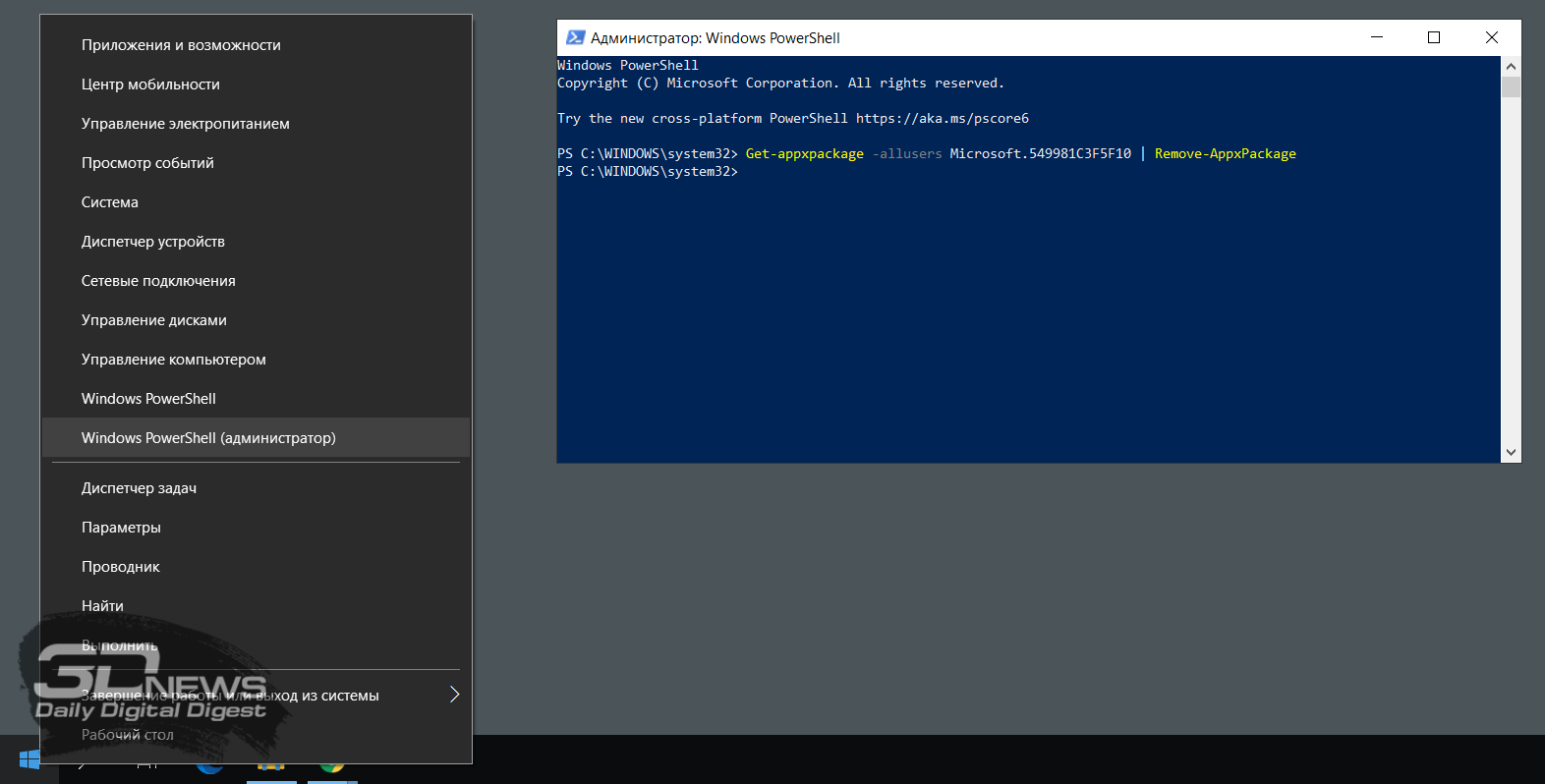Open Управление дисками
The width and height of the screenshot is (1545, 784).
pos(256,320)
